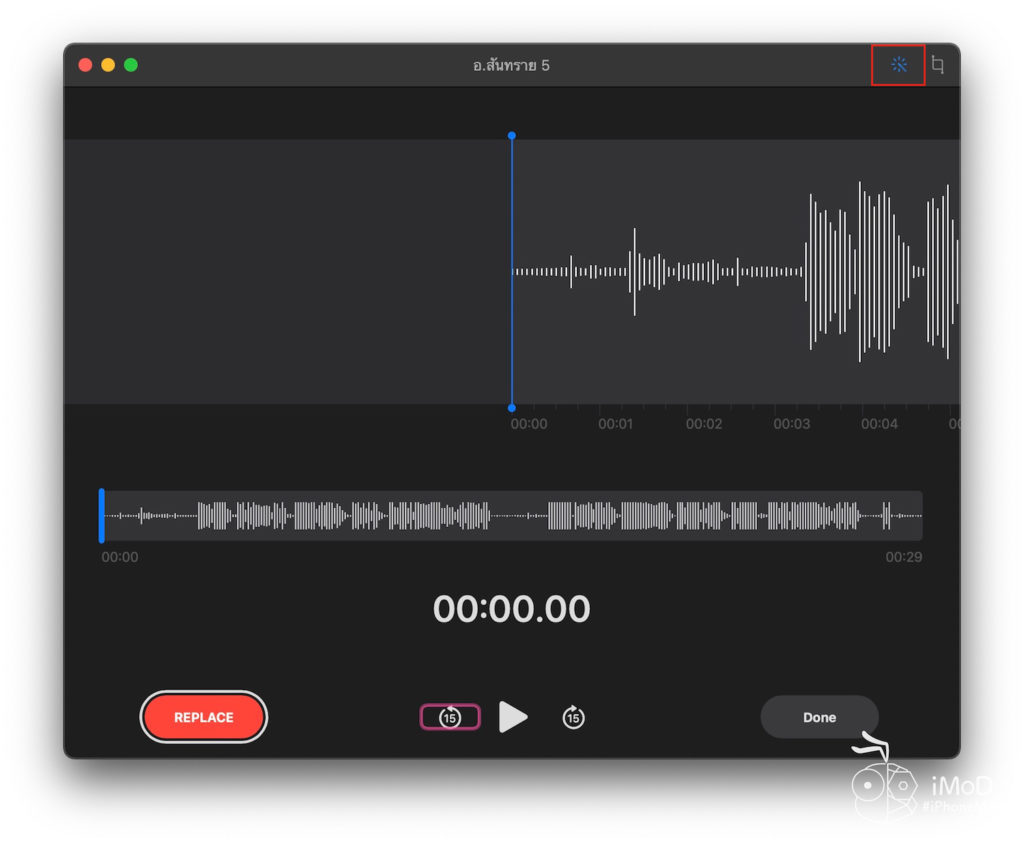Play the recording

(x=513, y=717)
